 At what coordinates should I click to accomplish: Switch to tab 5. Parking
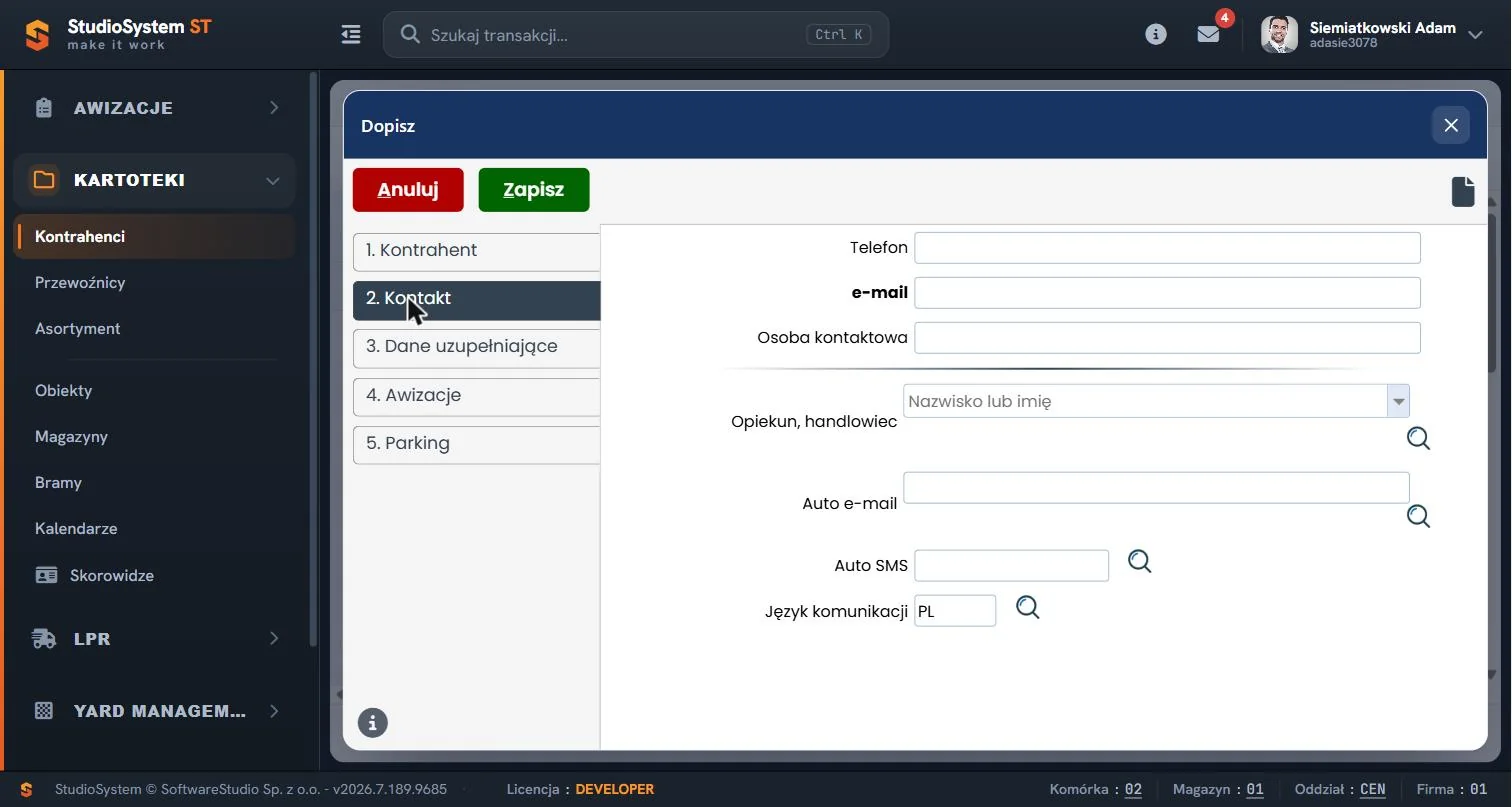point(476,445)
